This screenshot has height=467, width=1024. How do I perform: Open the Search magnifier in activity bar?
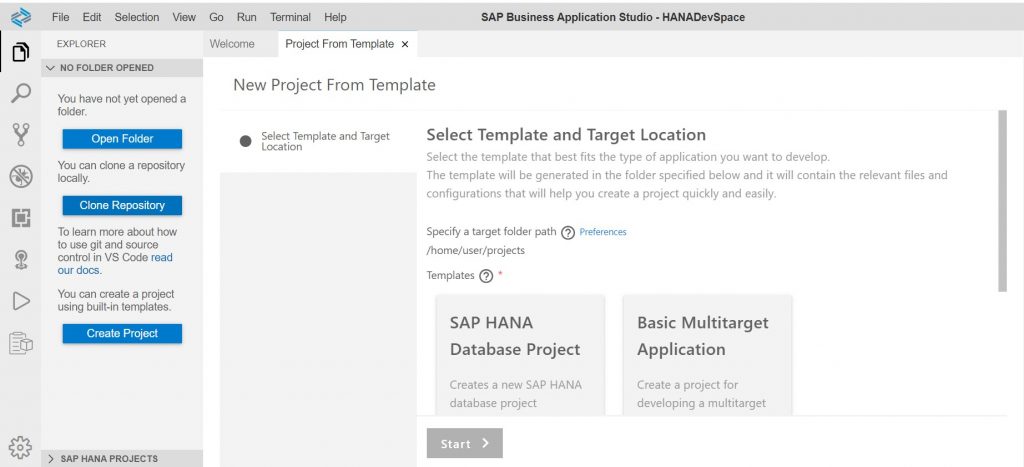tap(21, 93)
